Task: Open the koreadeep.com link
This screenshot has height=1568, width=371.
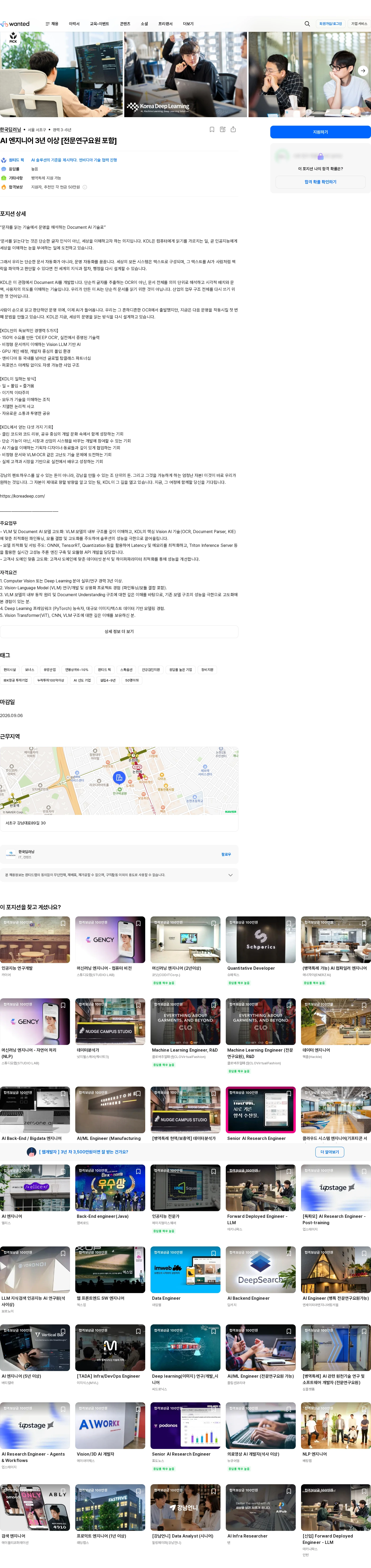Action: click(x=23, y=496)
